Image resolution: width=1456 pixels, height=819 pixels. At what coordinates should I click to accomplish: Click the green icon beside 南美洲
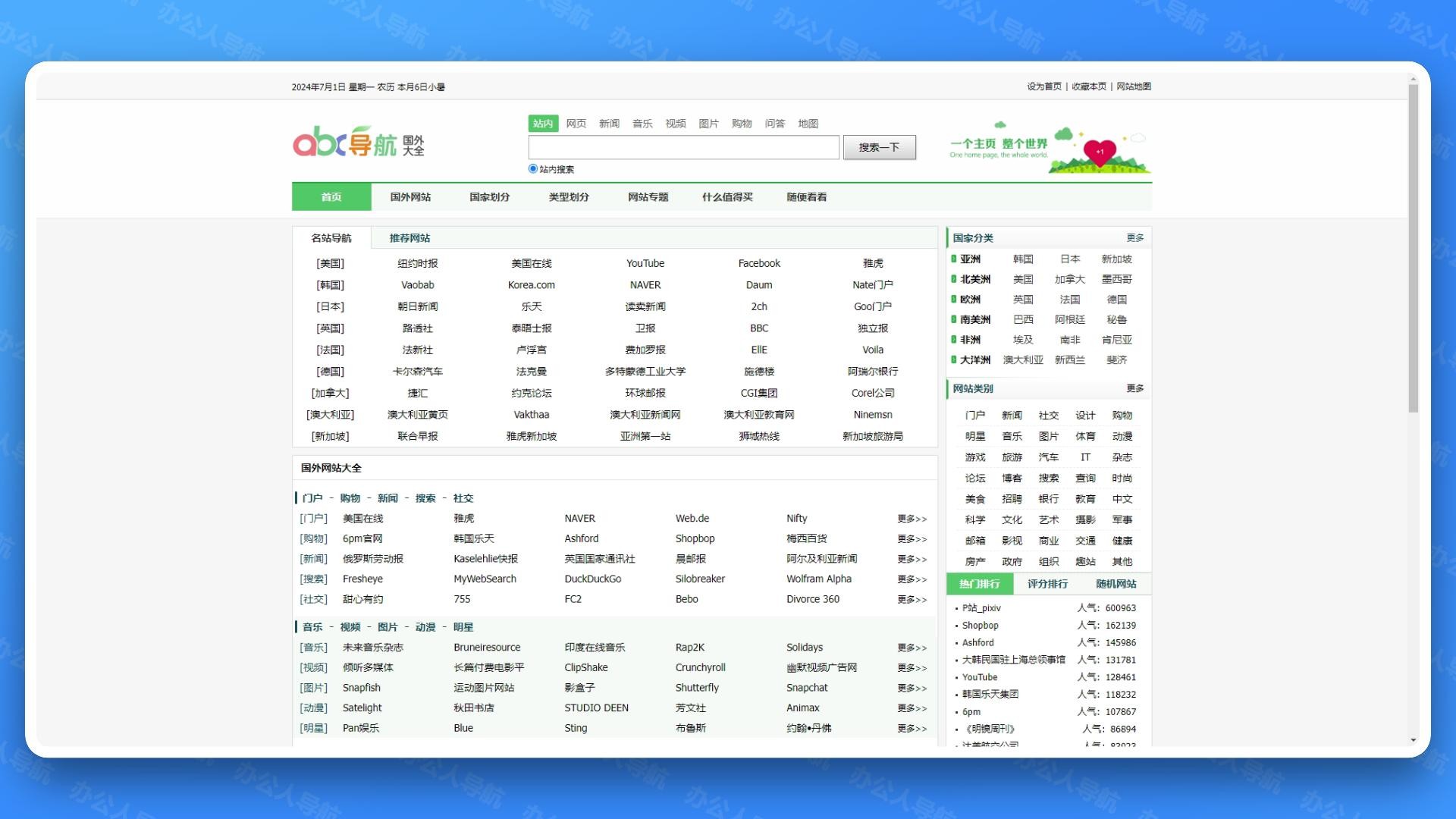pos(954,319)
